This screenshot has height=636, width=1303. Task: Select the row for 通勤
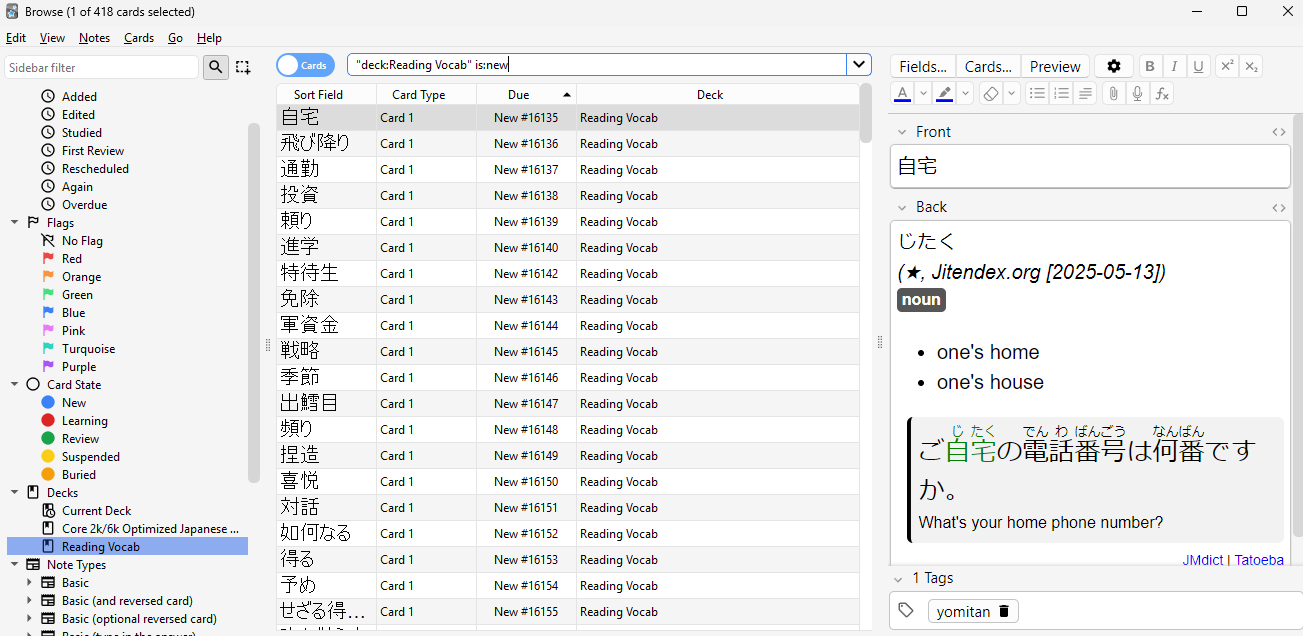(567, 170)
